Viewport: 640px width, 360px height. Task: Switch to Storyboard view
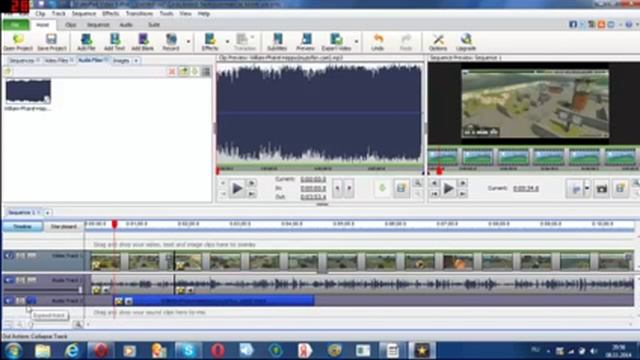(64, 227)
